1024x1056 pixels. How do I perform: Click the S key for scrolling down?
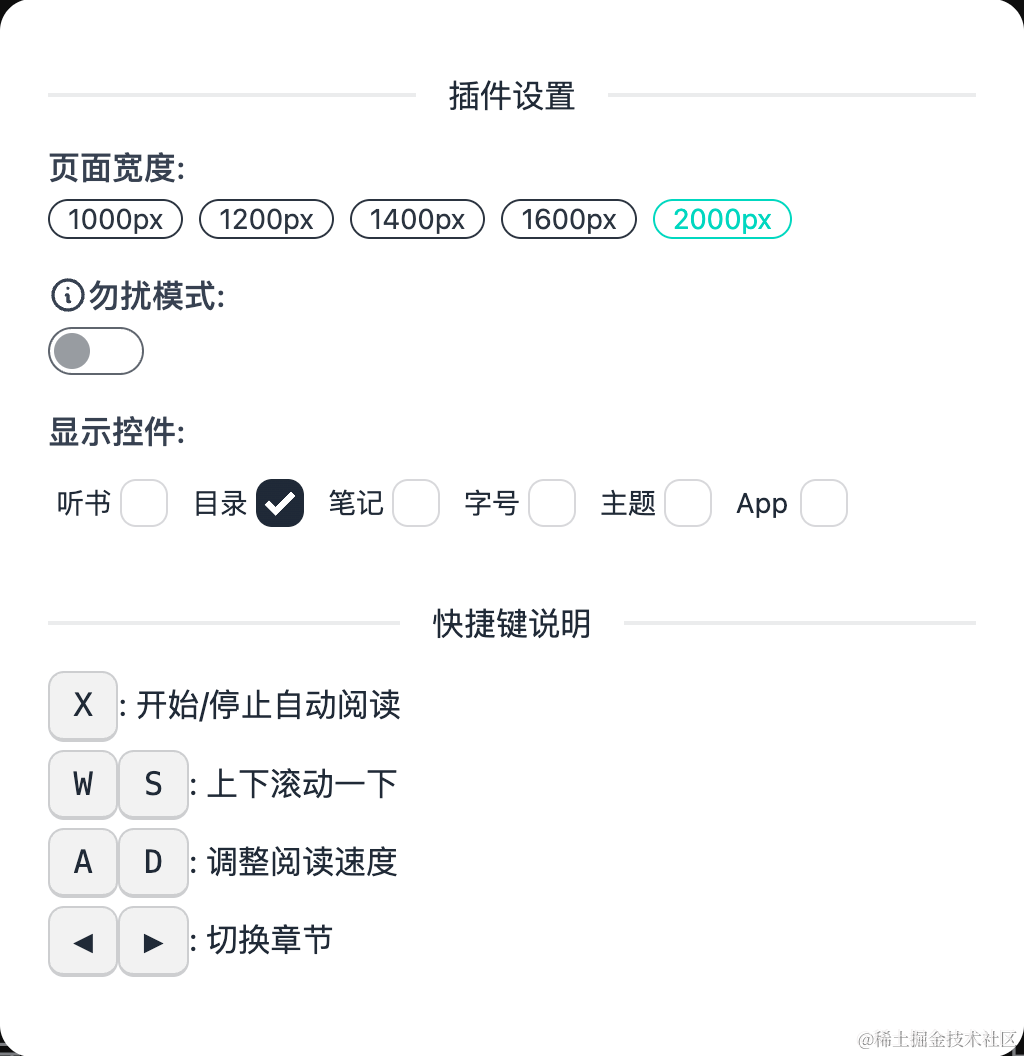click(x=153, y=784)
